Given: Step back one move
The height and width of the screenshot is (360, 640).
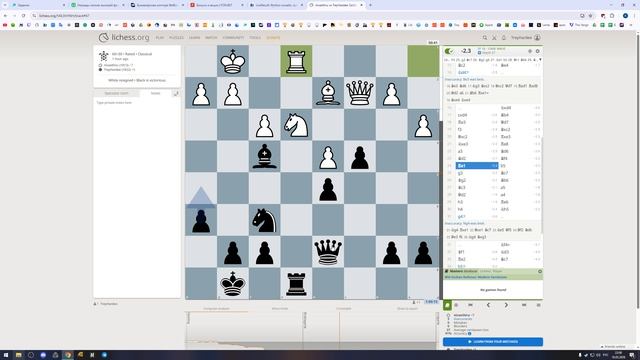Looking at the screenshot, I should (488, 305).
